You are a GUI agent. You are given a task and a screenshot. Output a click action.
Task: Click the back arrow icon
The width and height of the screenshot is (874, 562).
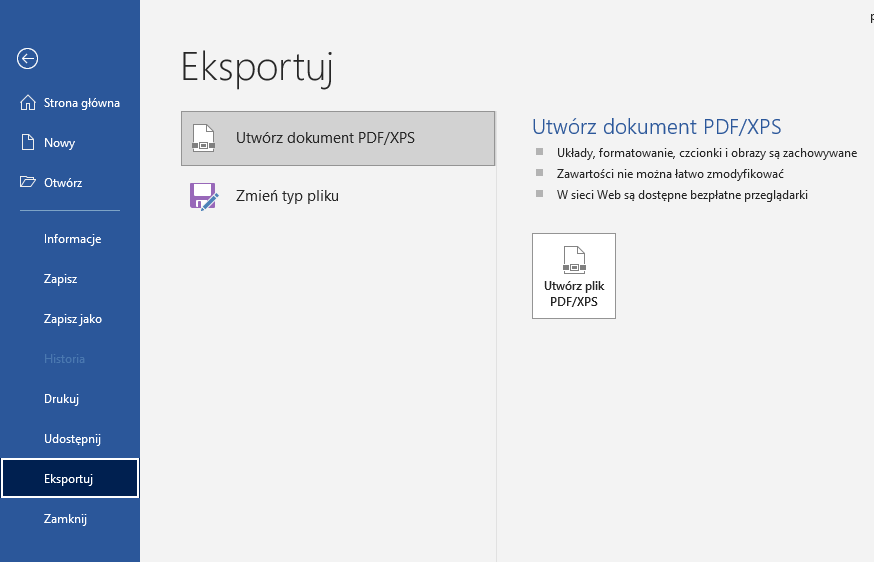pyautogui.click(x=27, y=58)
